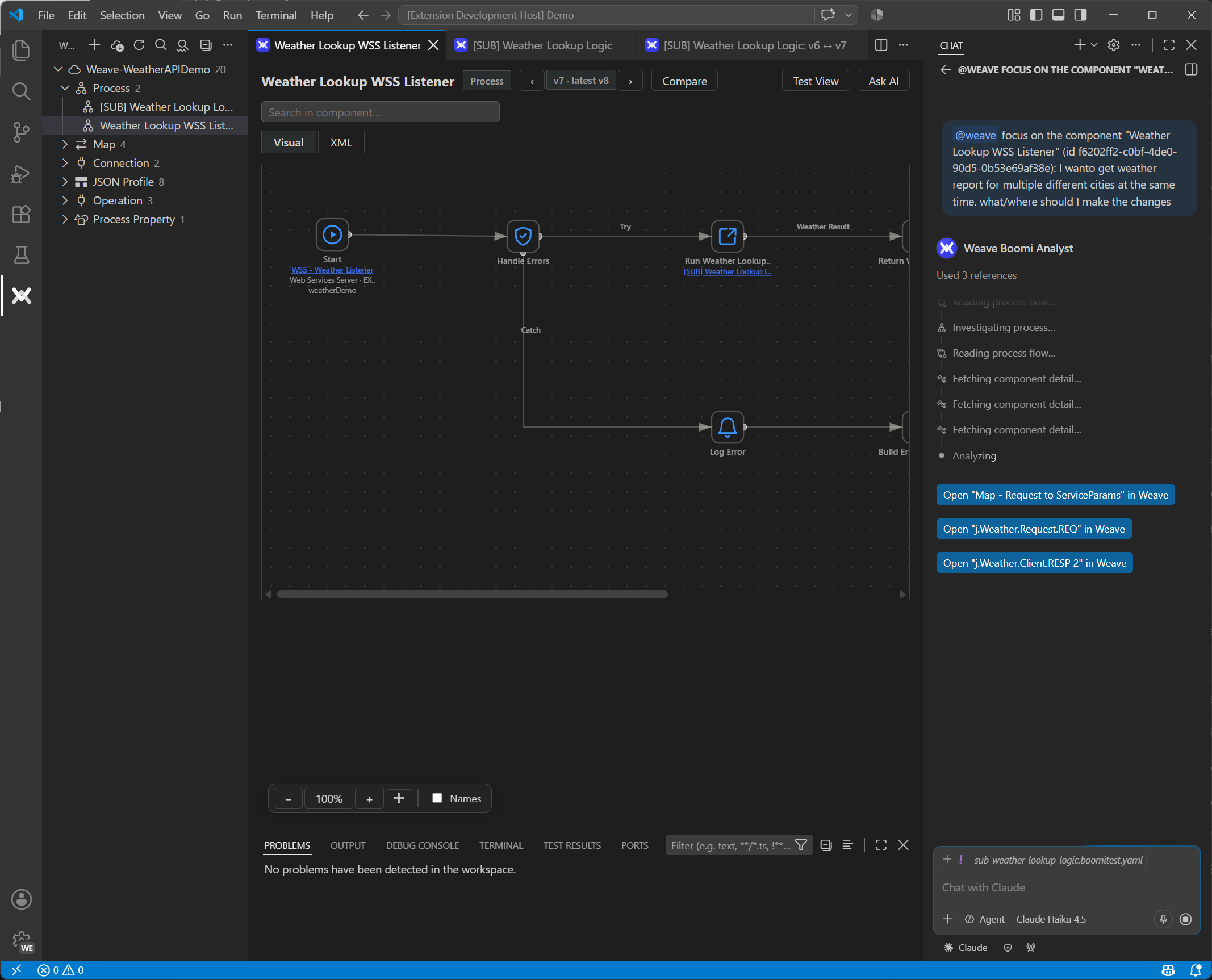Select the Weave activity bar icon
This screenshot has width=1212, height=980.
(x=21, y=296)
